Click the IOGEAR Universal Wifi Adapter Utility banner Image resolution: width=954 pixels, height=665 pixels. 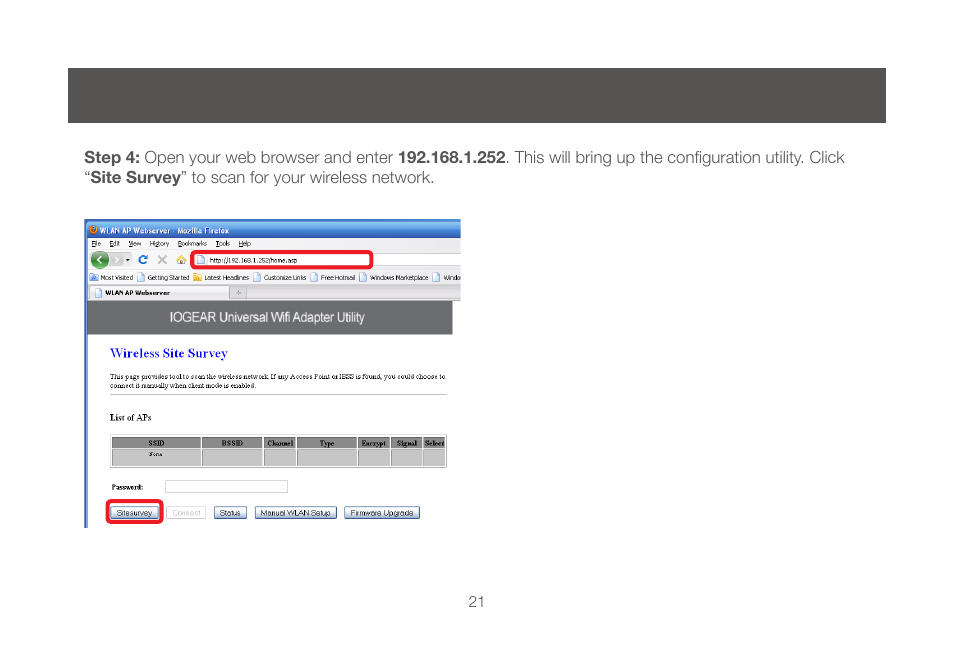click(270, 317)
